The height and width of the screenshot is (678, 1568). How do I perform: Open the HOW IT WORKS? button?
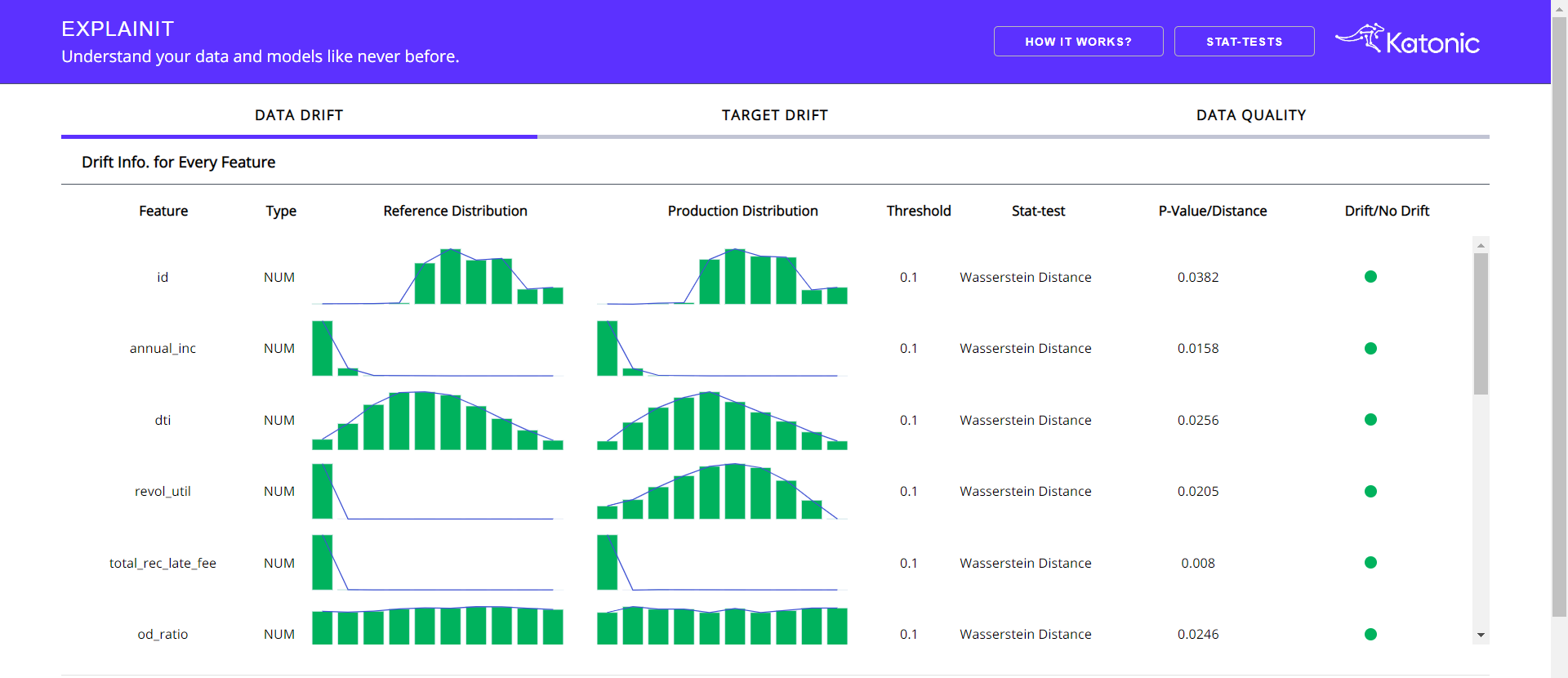click(x=1078, y=42)
